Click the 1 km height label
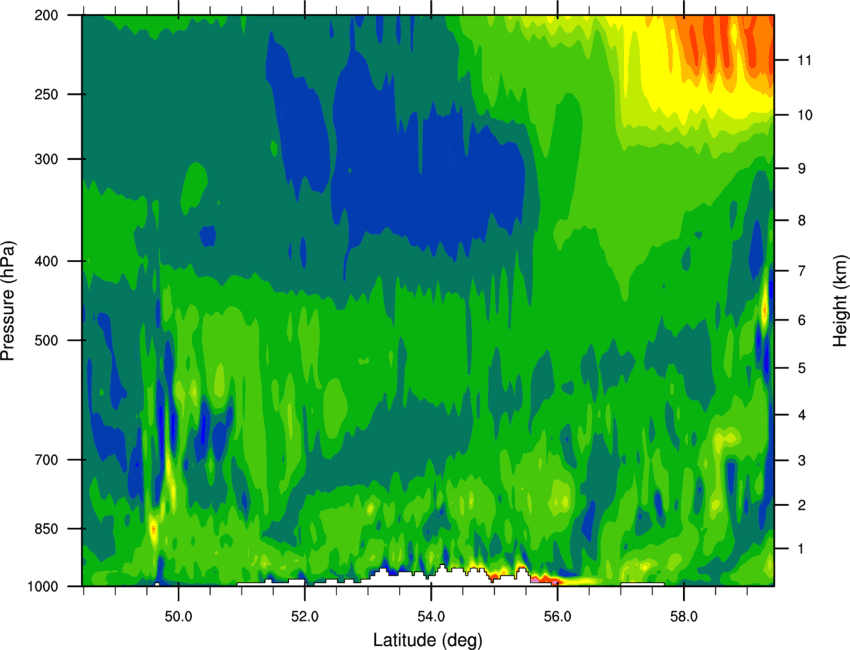The image size is (850, 650). [802, 549]
